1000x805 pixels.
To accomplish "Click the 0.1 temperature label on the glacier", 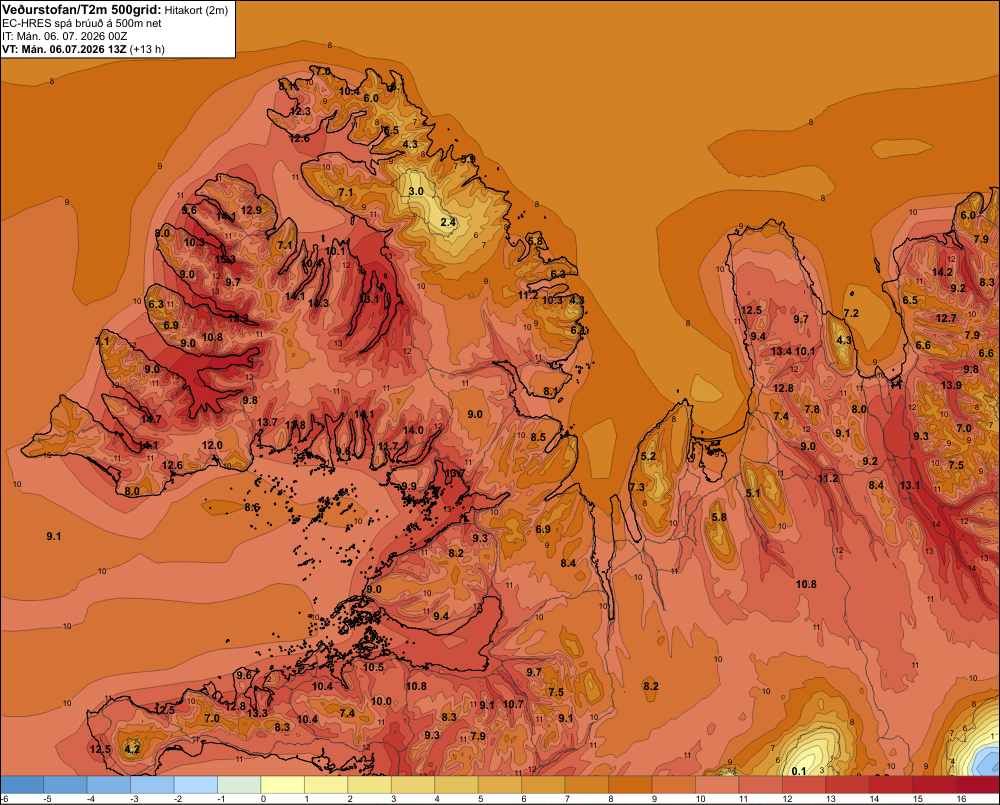I will pos(798,771).
